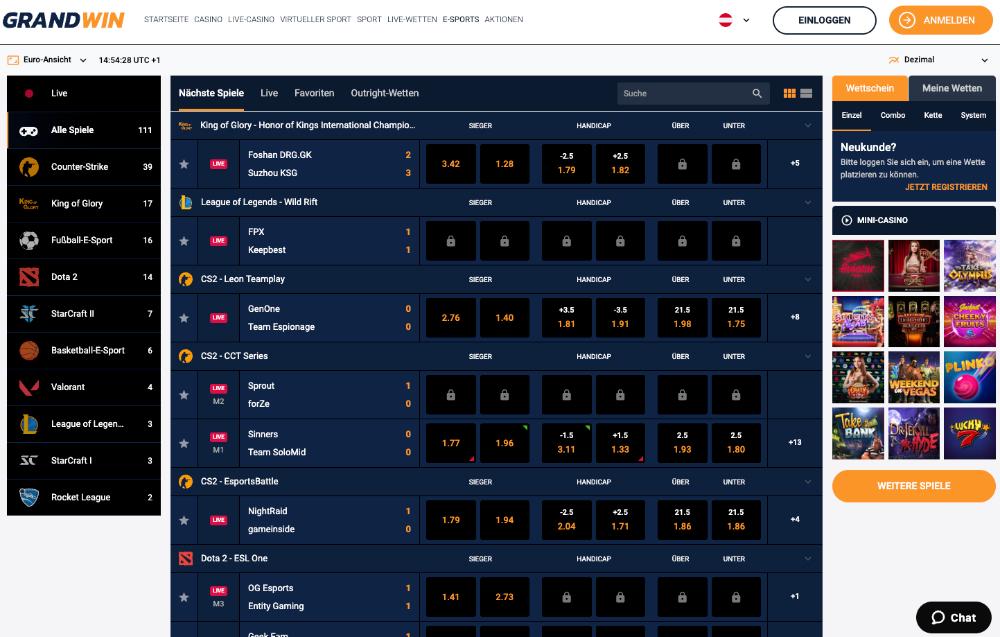Open the Euro-Ansicht view dropdown

pos(47,60)
